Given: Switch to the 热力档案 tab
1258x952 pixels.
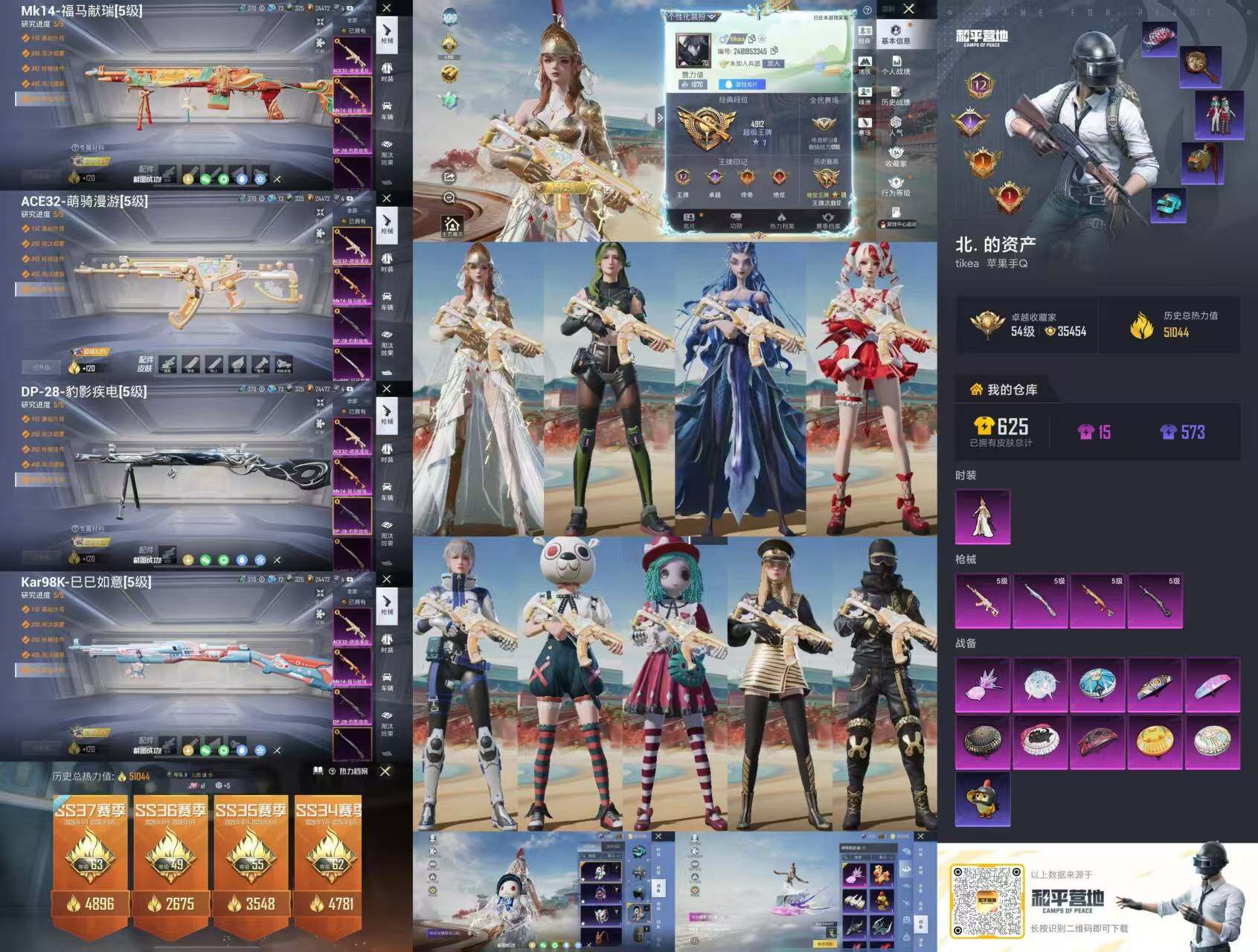Looking at the screenshot, I should 780,221.
